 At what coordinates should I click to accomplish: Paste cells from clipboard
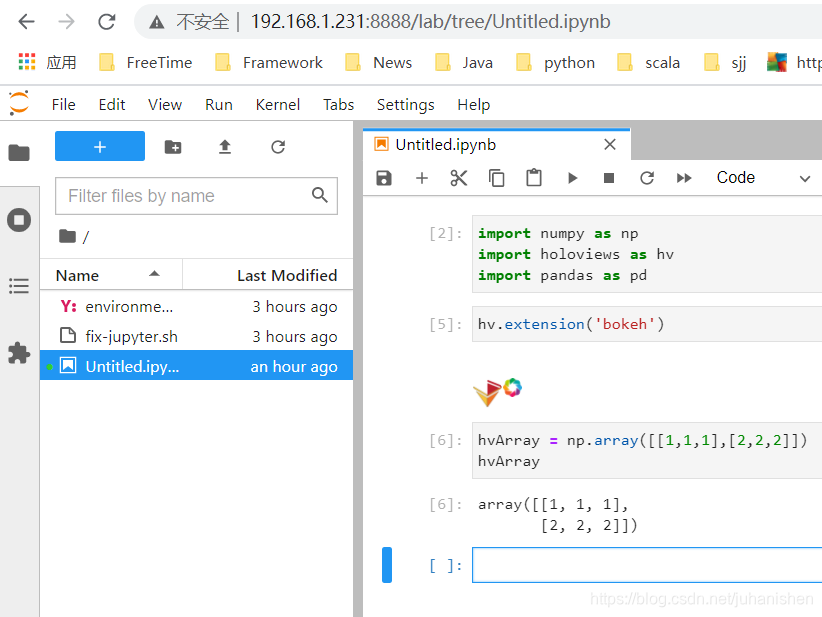[x=534, y=178]
